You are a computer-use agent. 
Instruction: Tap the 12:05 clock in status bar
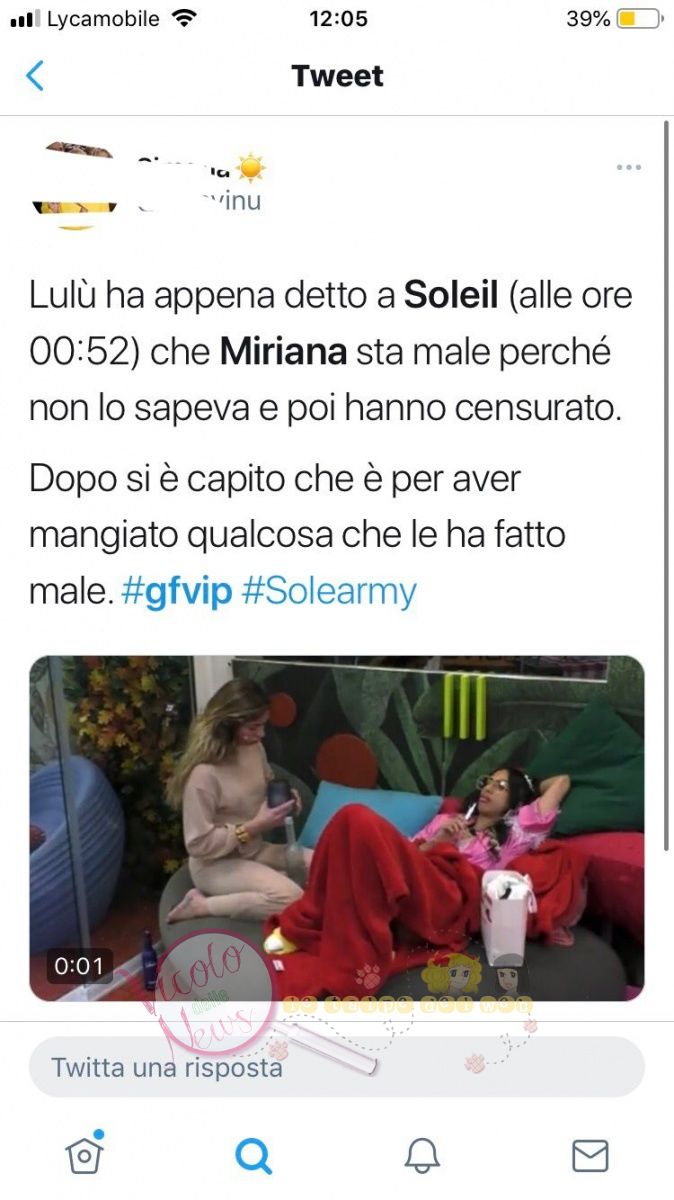pyautogui.click(x=338, y=19)
